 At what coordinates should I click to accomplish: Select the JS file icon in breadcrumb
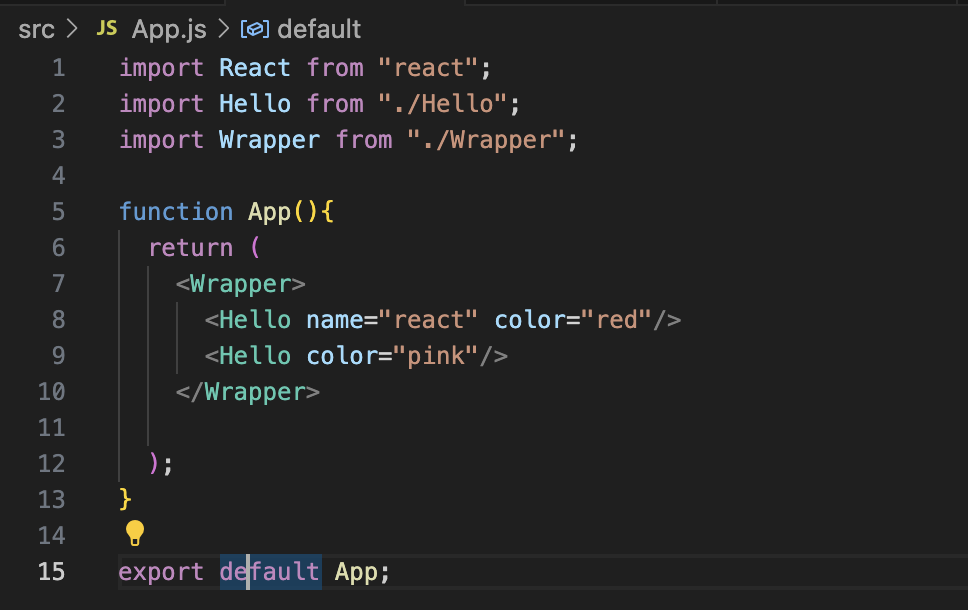[x=107, y=28]
